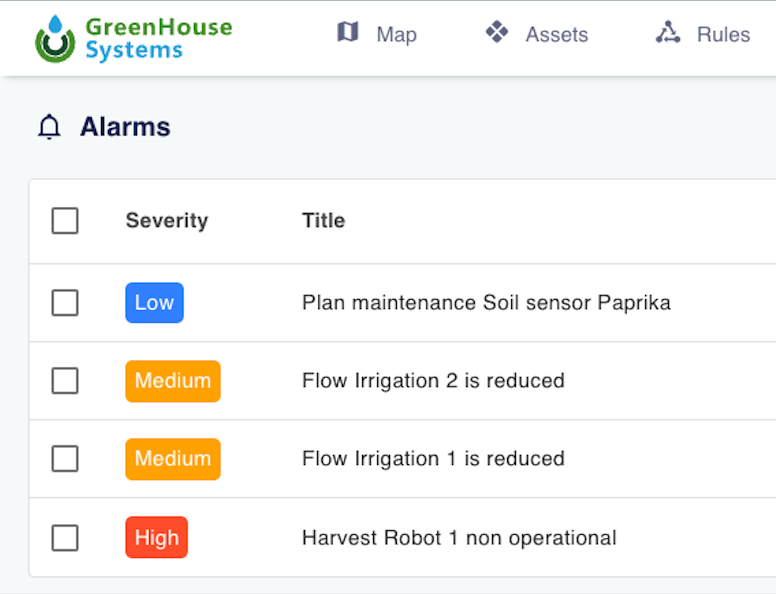Open 'Harvest Robot 1 non operational' alarm
The image size is (776, 594).
coord(459,538)
